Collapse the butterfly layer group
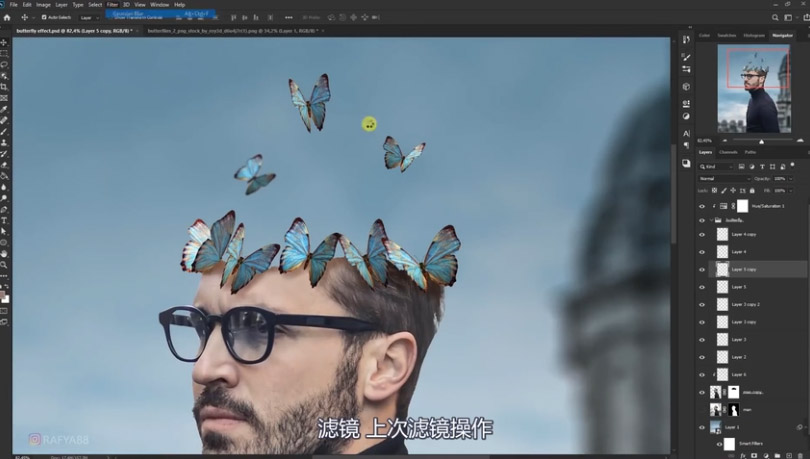The width and height of the screenshot is (810, 459). coord(711,220)
